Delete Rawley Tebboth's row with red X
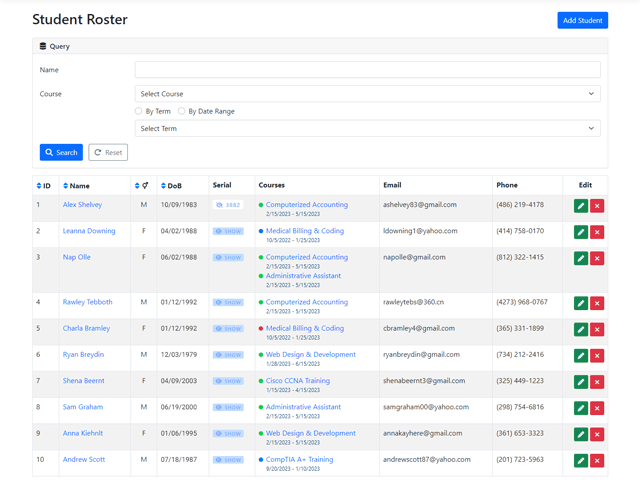This screenshot has width=640, height=490. [597, 303]
